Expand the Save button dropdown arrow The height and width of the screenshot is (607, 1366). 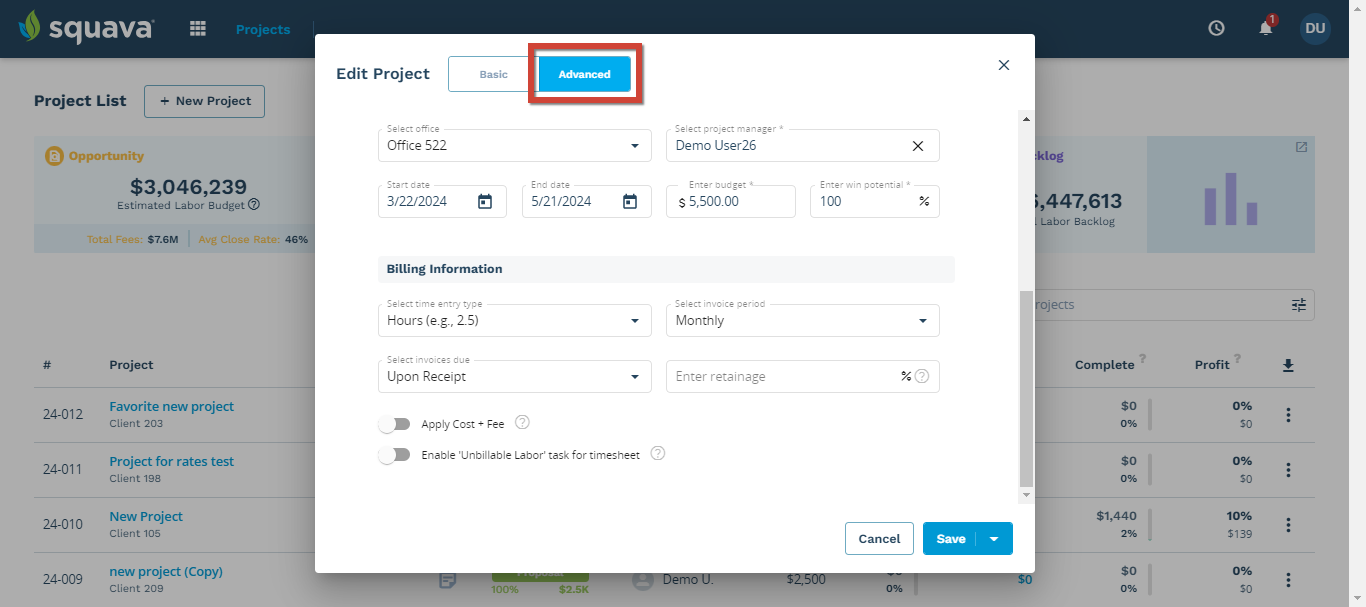995,538
